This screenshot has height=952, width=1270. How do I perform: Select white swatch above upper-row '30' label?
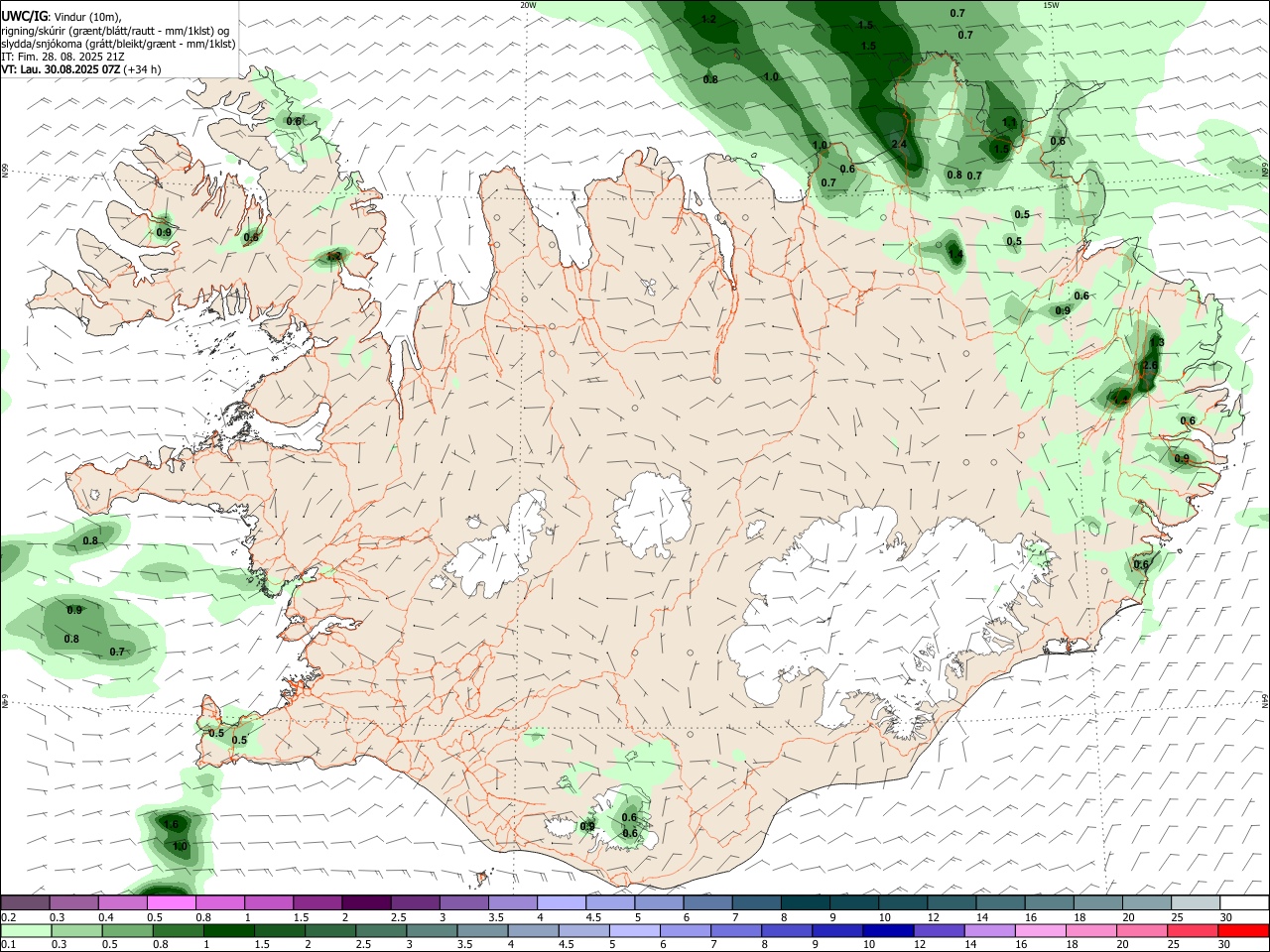(1244, 902)
